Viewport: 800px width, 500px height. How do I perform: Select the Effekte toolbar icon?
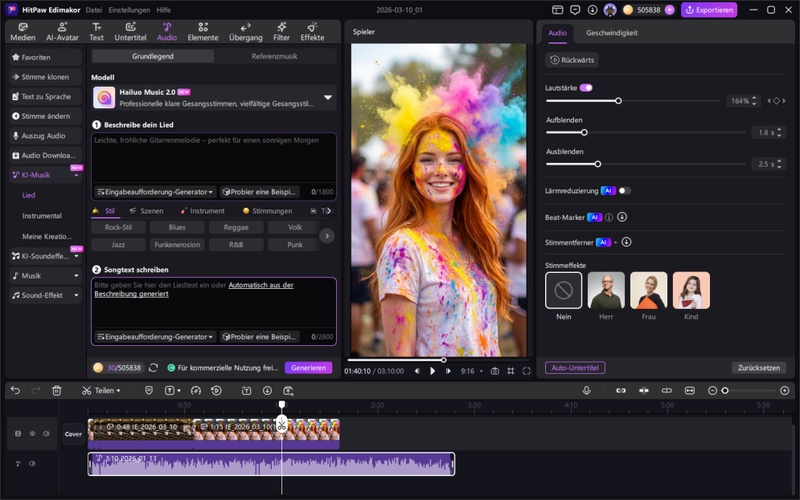(x=312, y=32)
